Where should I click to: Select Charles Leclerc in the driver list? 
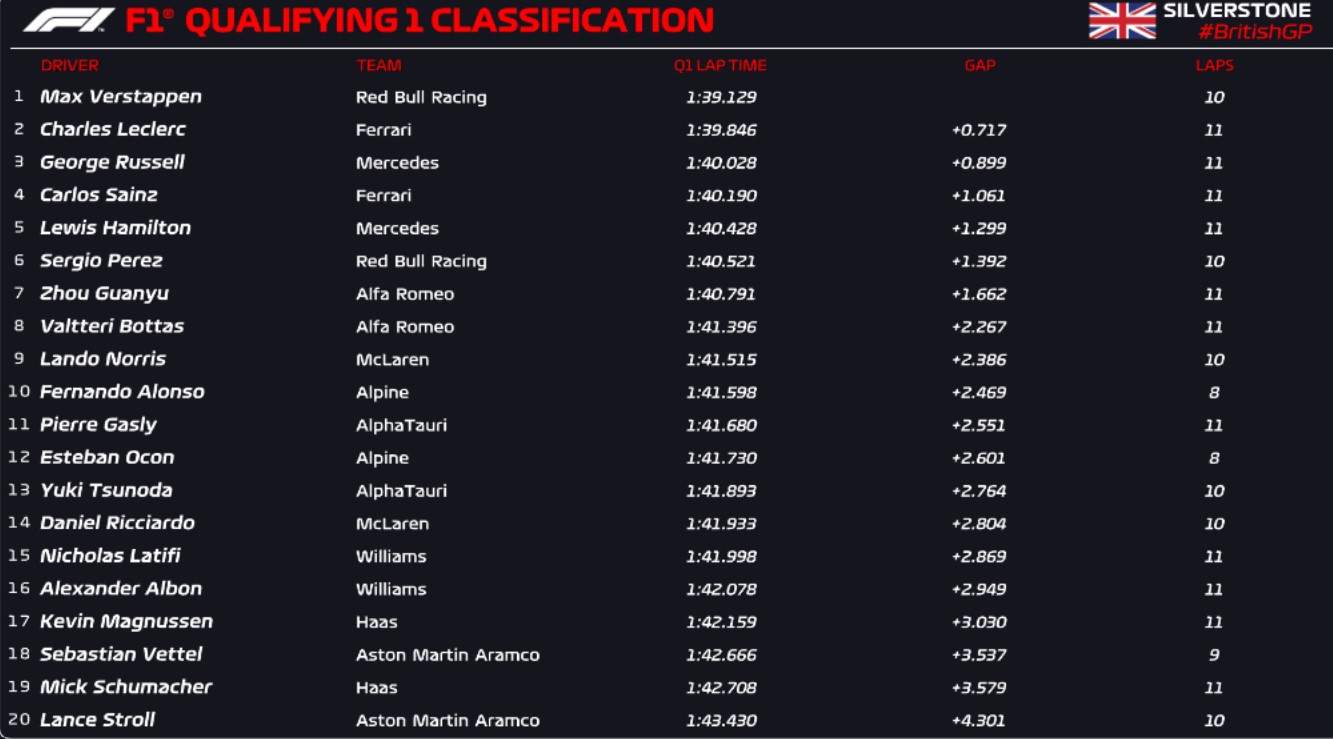(x=113, y=130)
